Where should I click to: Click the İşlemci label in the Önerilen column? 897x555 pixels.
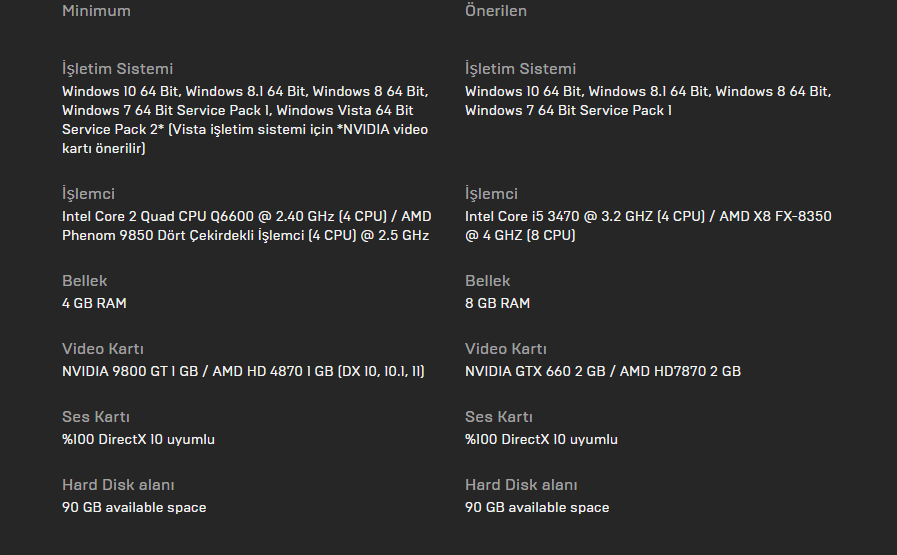[x=491, y=194]
